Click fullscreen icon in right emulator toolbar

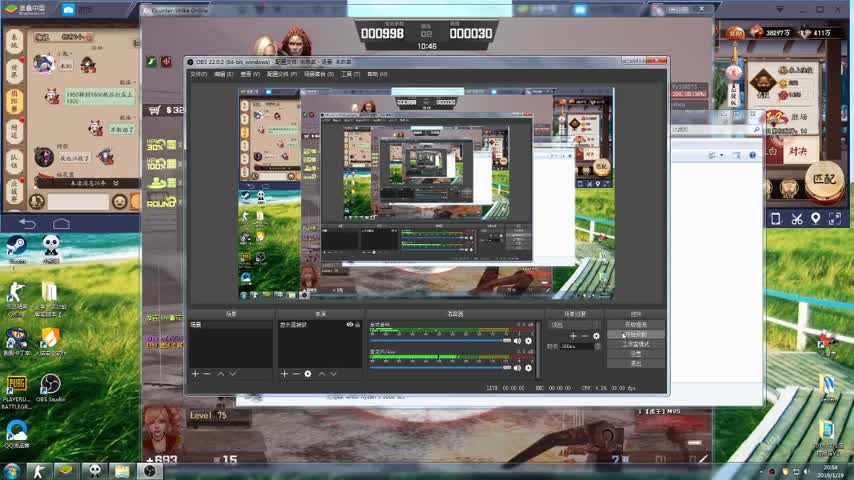click(835, 219)
